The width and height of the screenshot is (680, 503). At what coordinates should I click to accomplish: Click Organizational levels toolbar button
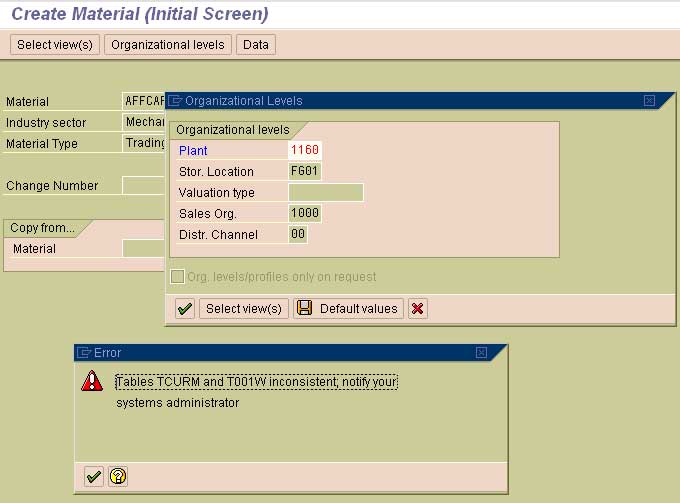click(168, 45)
